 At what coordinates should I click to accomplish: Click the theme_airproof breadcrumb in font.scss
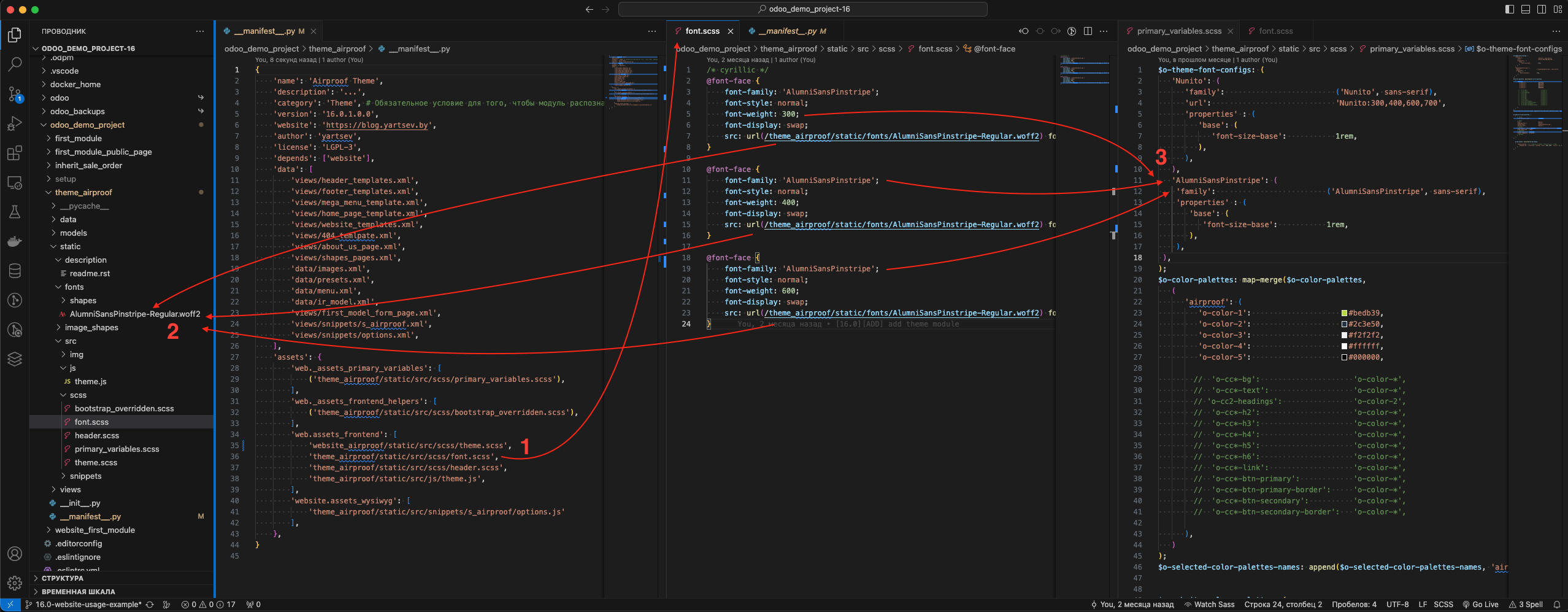click(788, 49)
